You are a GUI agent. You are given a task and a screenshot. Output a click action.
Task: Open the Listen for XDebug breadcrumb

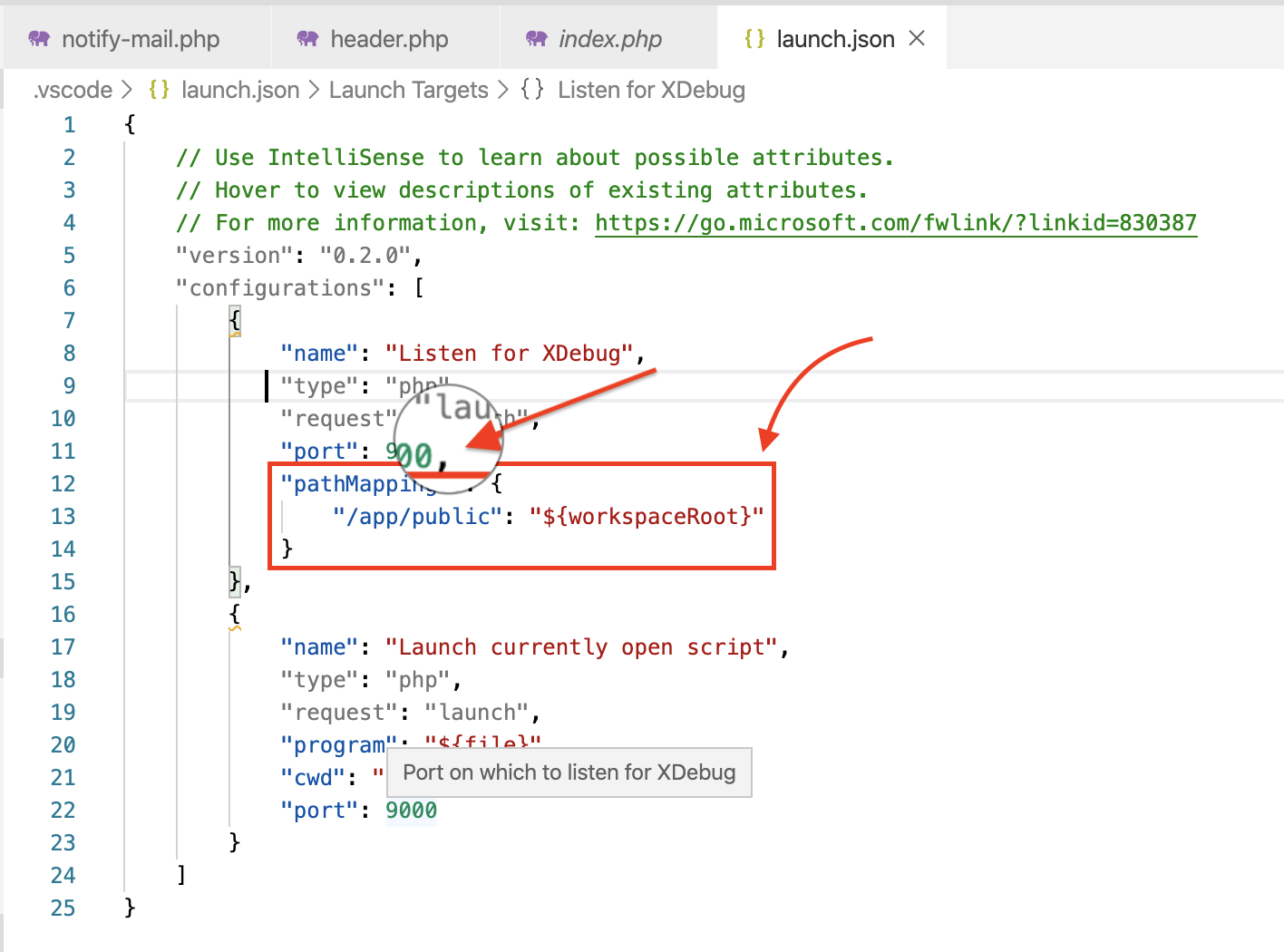pyautogui.click(x=651, y=90)
